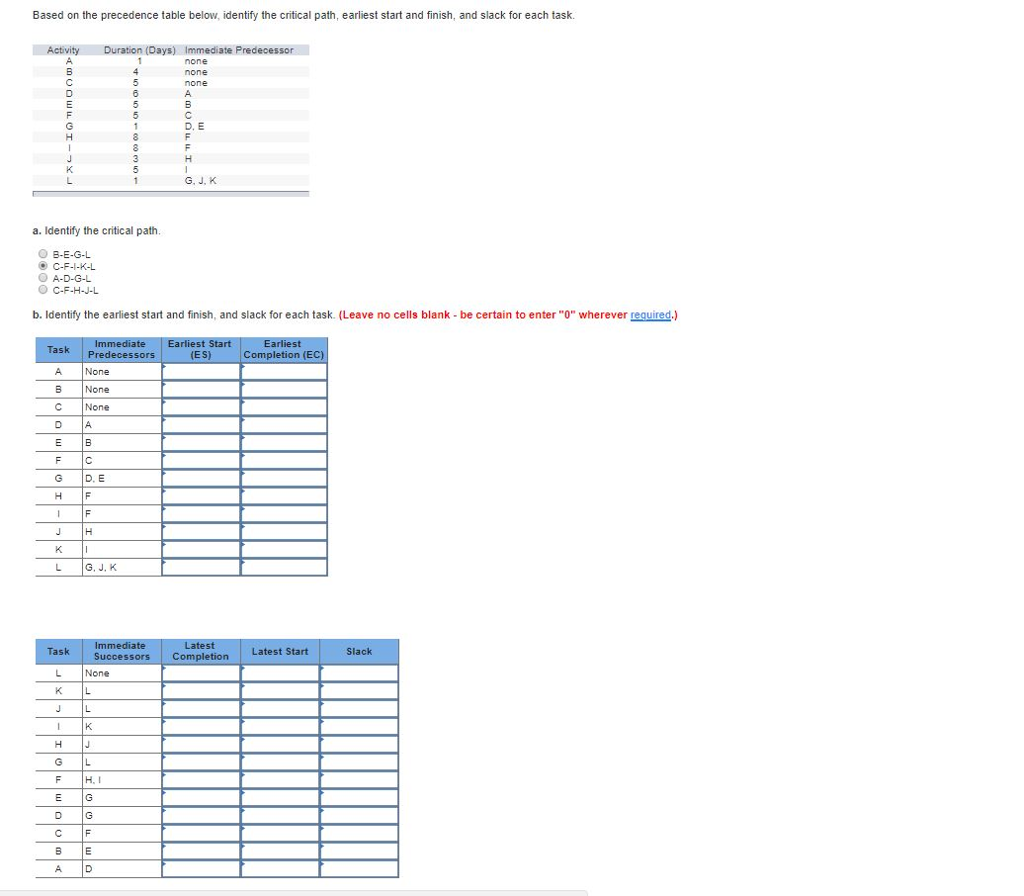Click the Slack field for Task J
Image resolution: width=1024 pixels, height=896 pixels.
coord(358,708)
